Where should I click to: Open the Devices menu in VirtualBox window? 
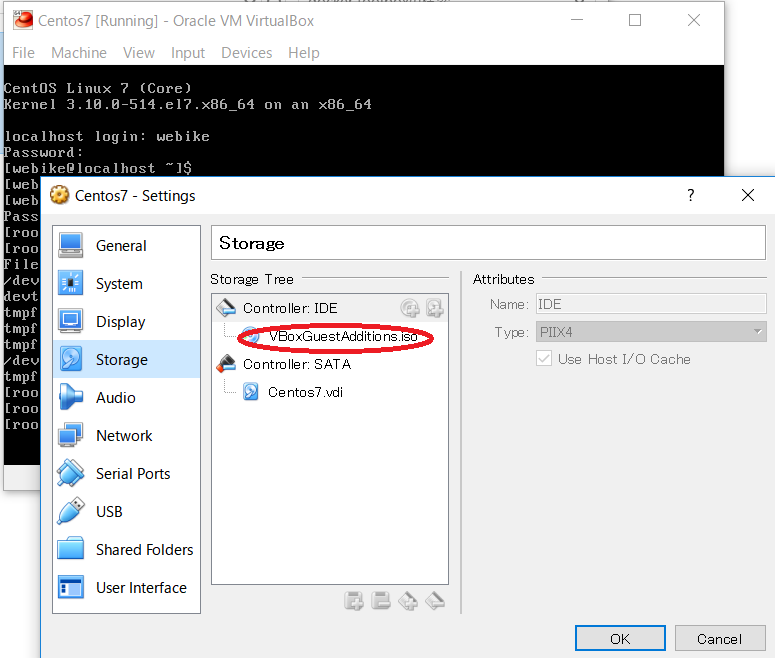tap(247, 53)
